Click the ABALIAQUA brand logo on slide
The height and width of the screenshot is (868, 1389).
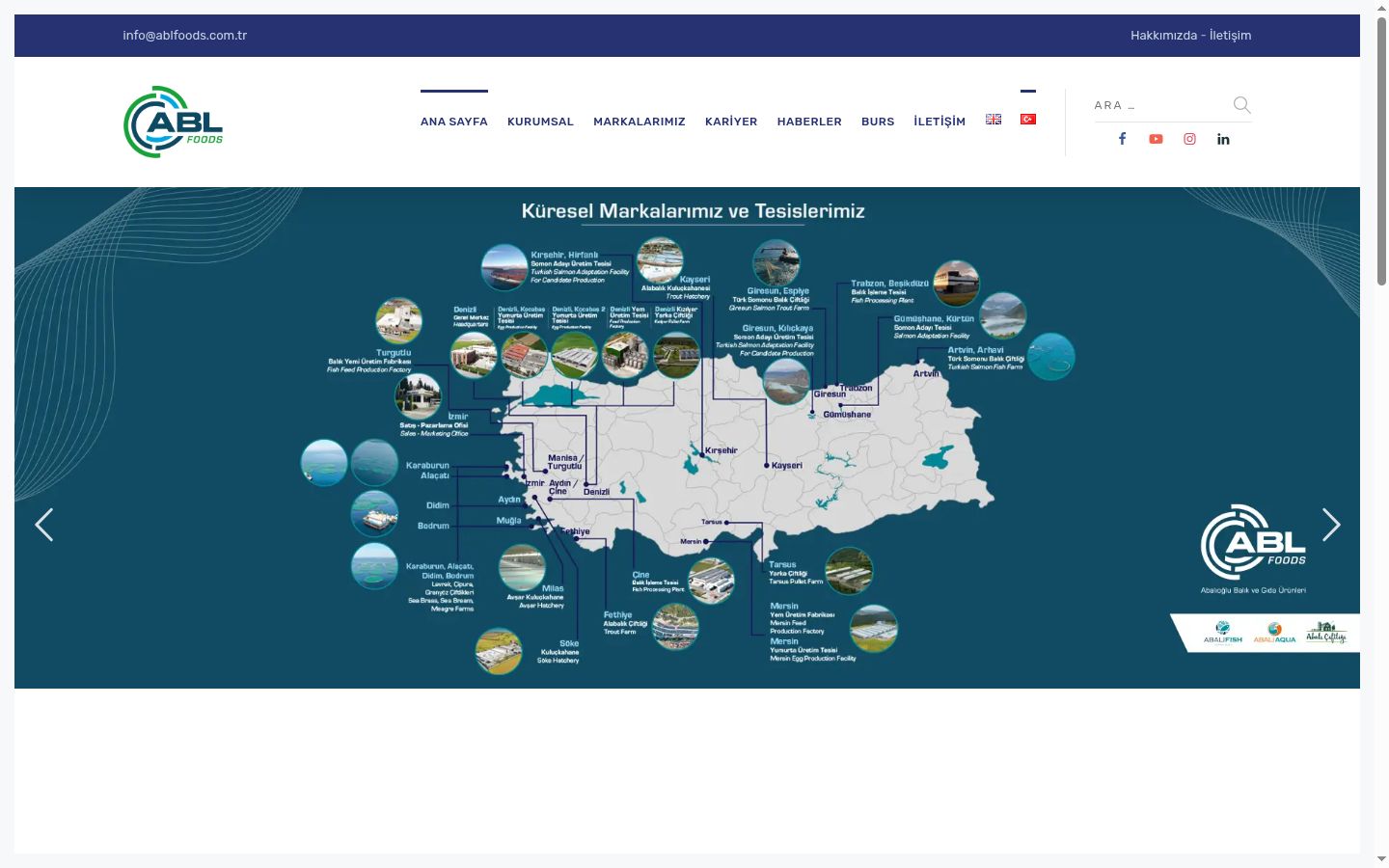click(x=1274, y=634)
